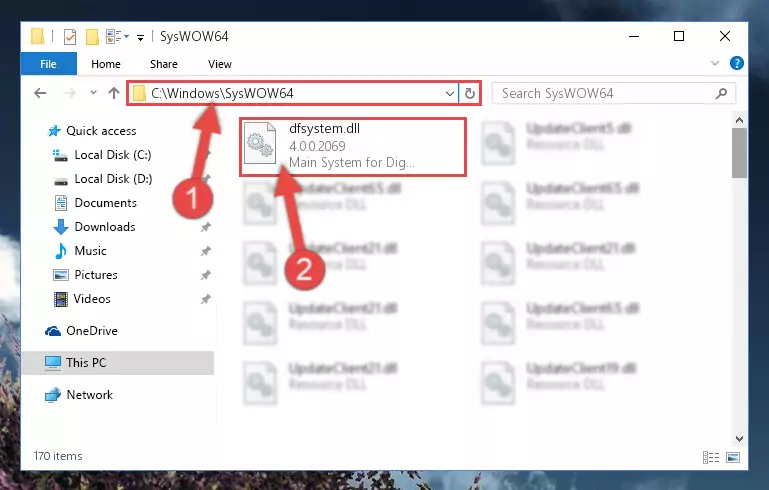Select Quick access in navigation pane
This screenshot has height=490, width=769.
point(101,131)
